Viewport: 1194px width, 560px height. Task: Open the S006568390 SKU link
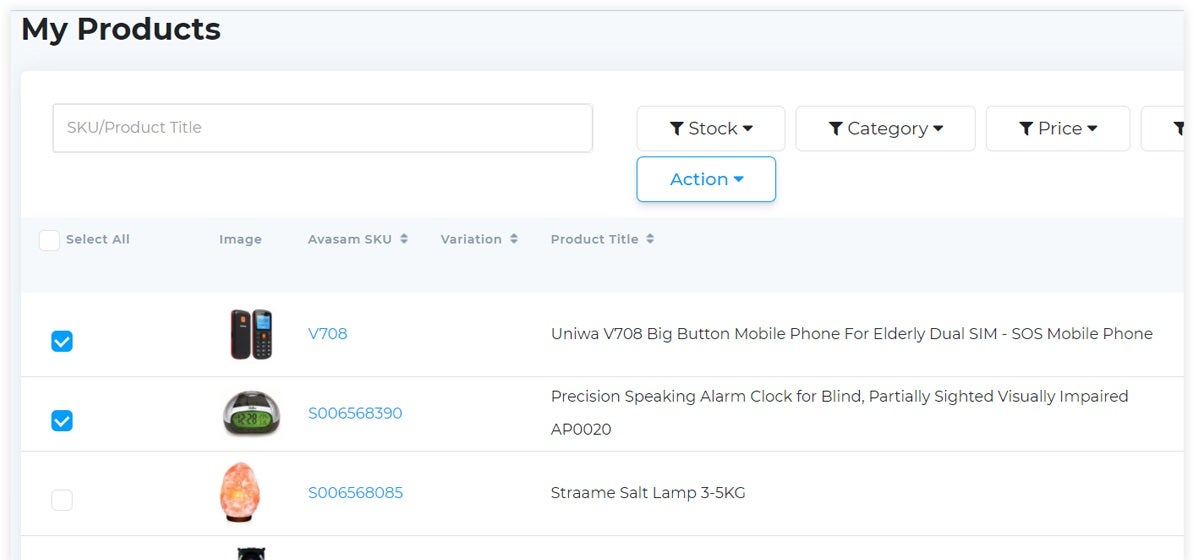(x=355, y=413)
